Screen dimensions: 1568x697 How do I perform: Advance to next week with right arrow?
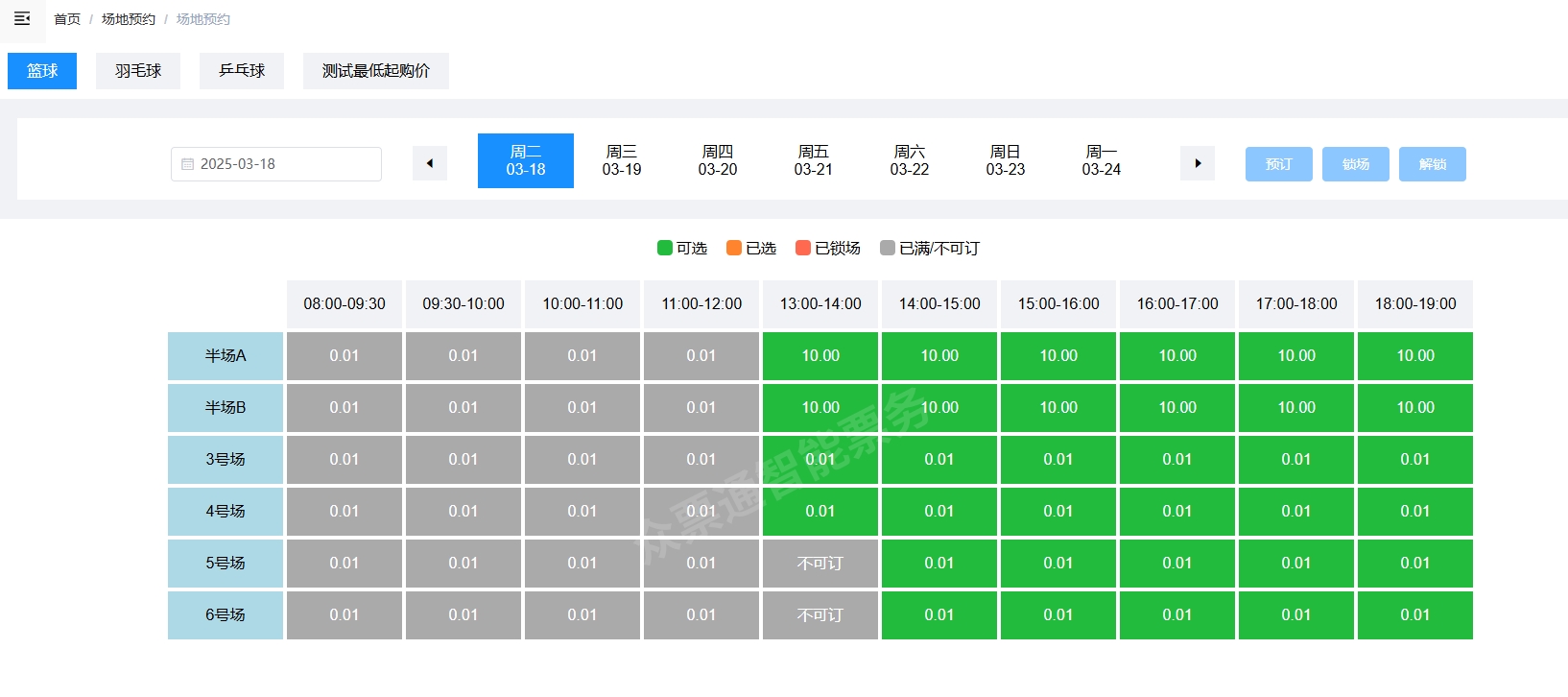click(x=1198, y=163)
